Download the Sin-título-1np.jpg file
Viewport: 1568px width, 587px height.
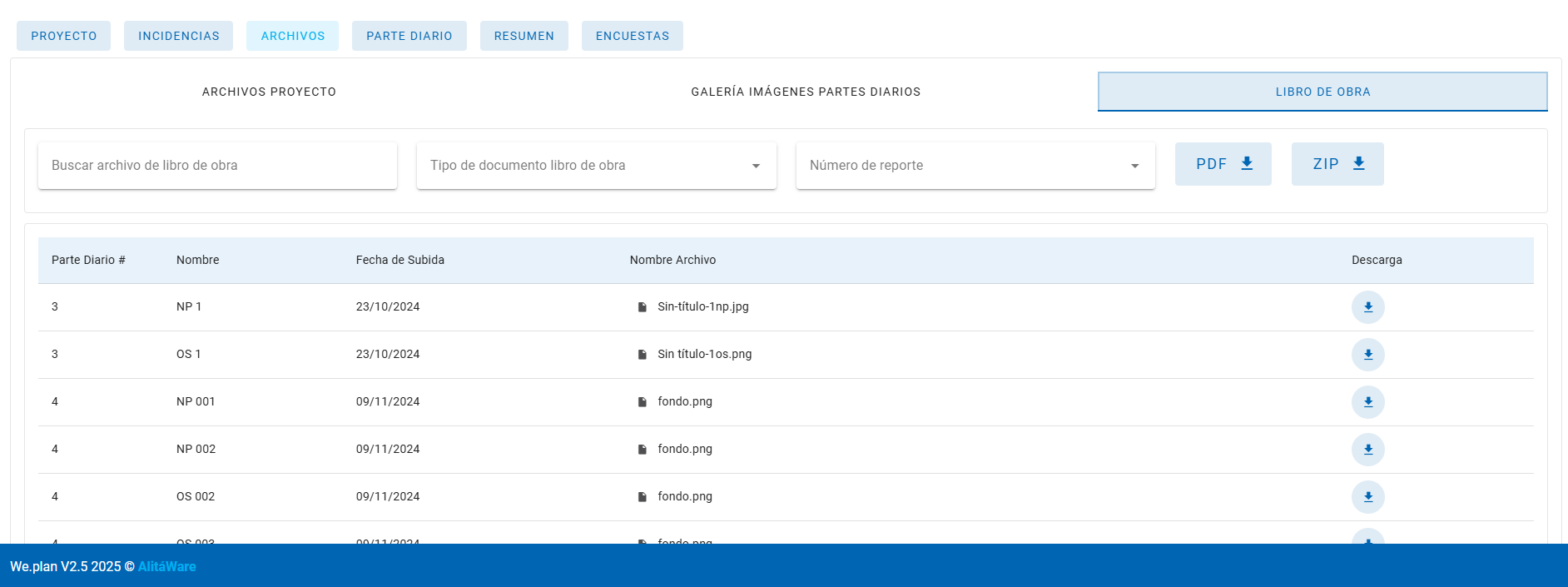point(1367,307)
